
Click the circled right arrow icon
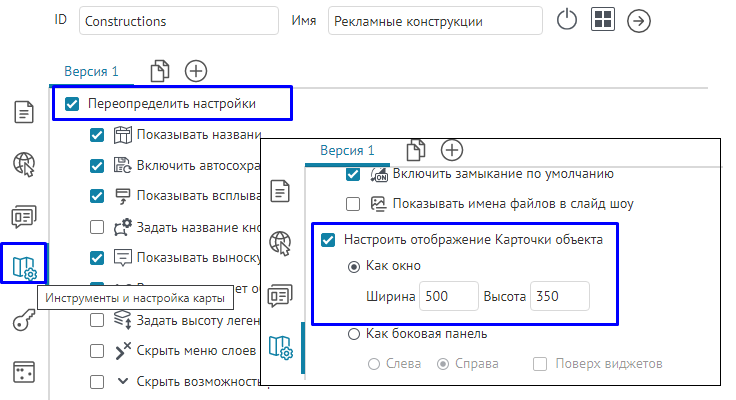(638, 21)
